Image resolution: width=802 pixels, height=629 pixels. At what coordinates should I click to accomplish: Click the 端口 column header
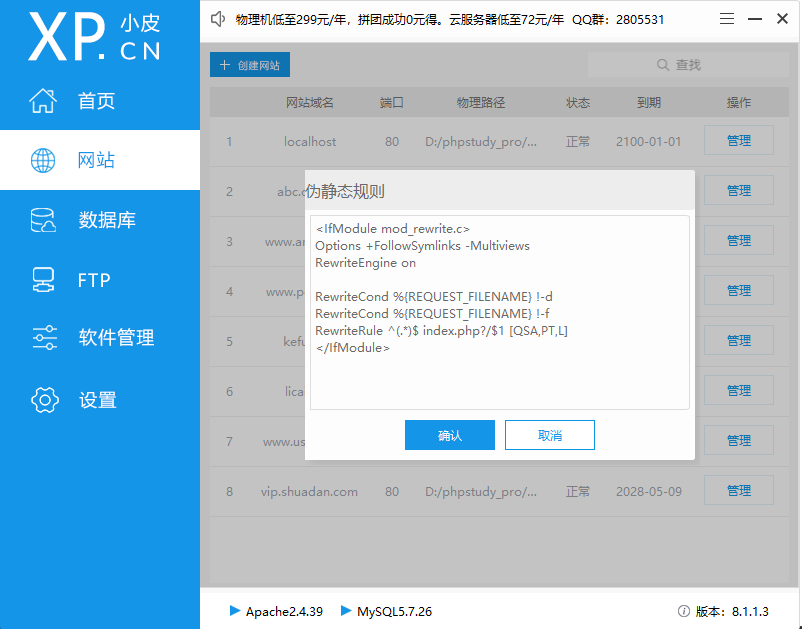(x=392, y=103)
